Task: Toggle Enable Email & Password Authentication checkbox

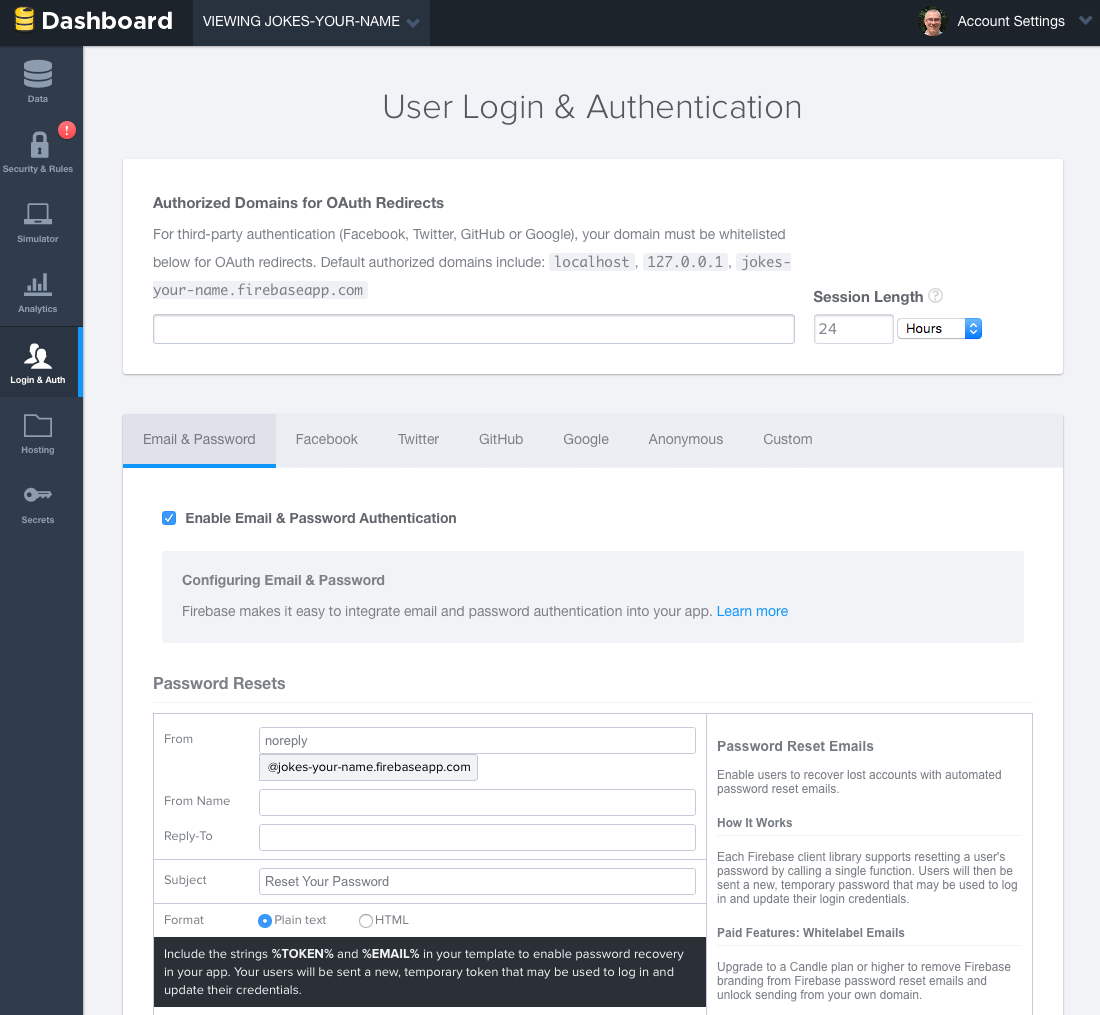Action: [169, 518]
